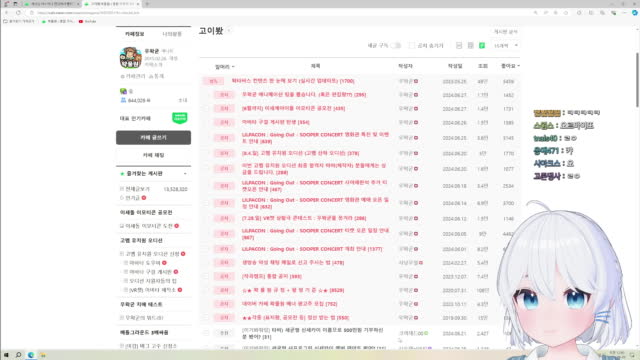The height and width of the screenshot is (360, 640).
Task: Open the 전체글보기 board
Action: point(138,189)
